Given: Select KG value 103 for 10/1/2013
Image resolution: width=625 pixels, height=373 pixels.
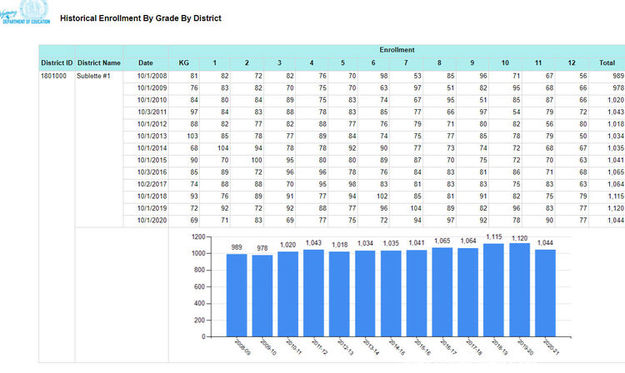Looking at the screenshot, I should point(192,136).
